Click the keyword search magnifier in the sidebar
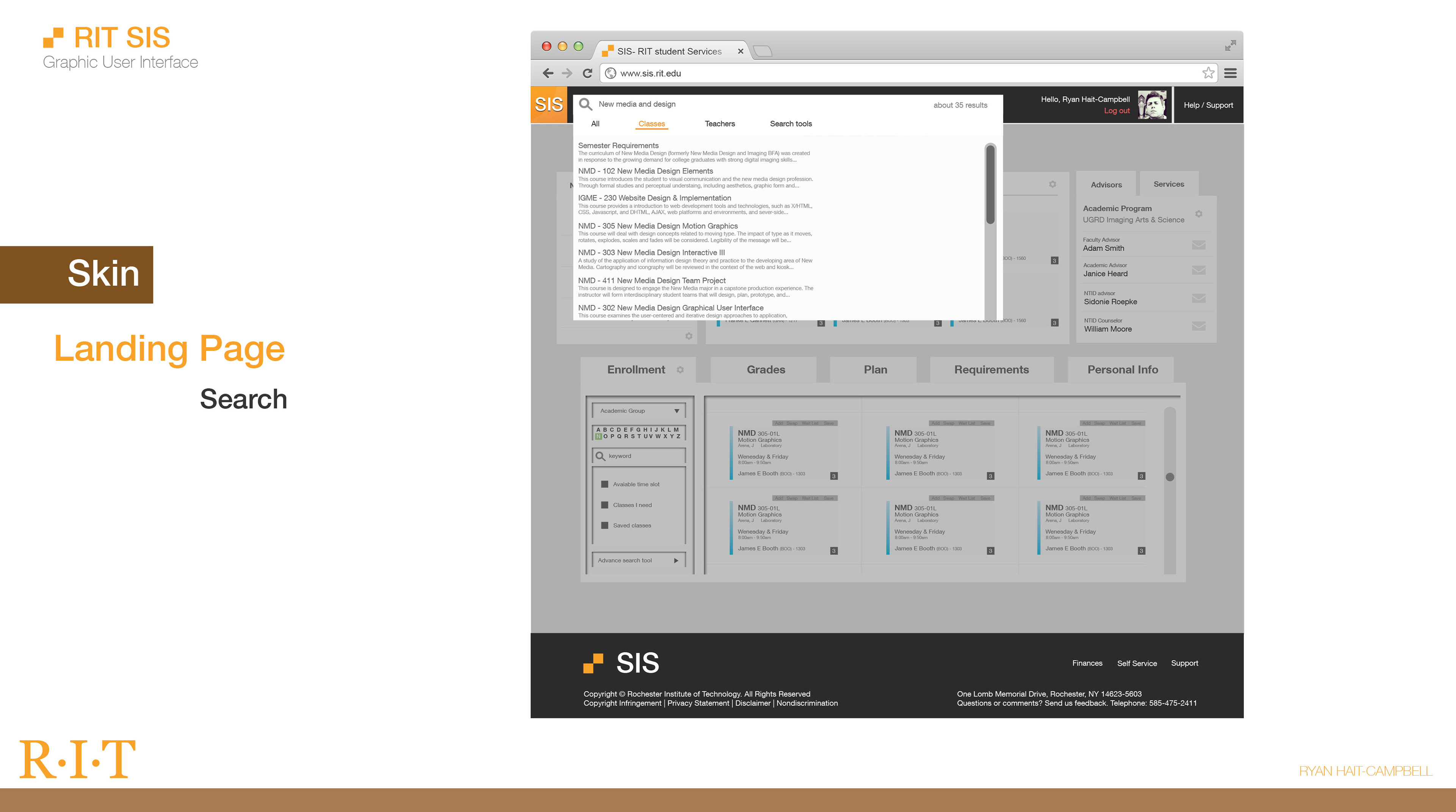Screen dimensions: 1456x812 click(x=600, y=455)
